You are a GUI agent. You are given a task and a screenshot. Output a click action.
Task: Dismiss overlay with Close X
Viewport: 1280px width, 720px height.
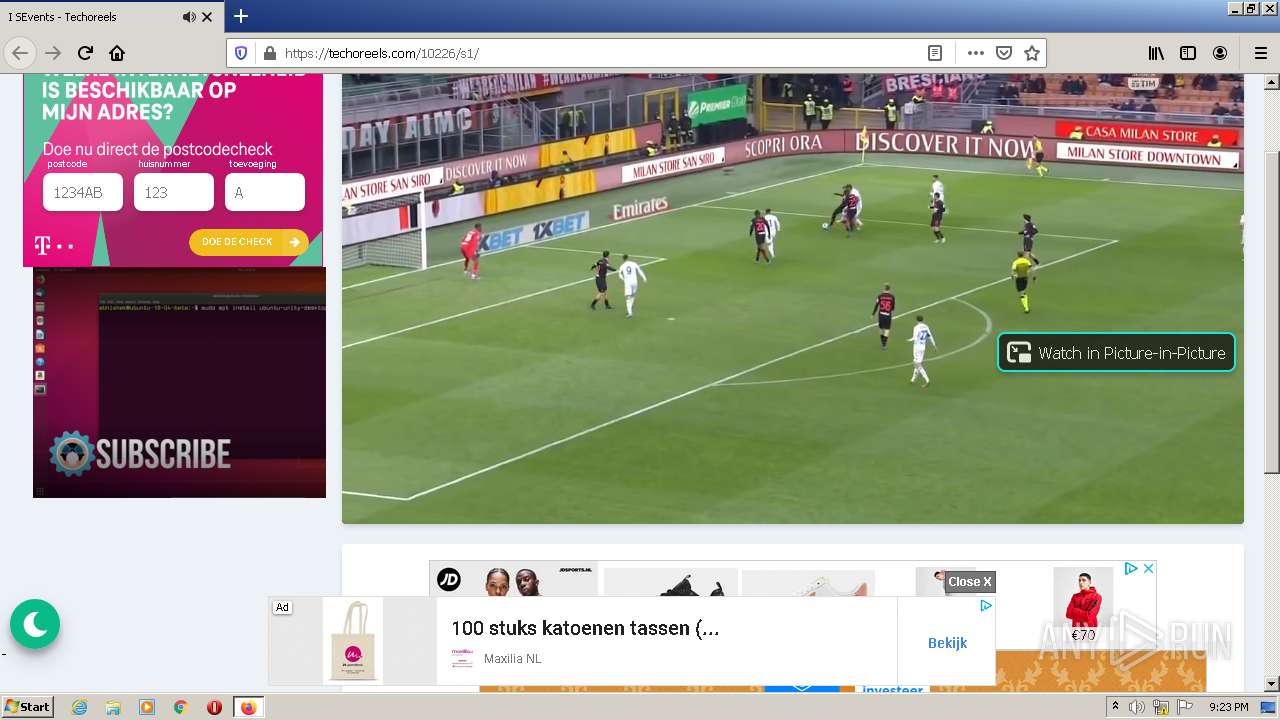click(x=970, y=582)
